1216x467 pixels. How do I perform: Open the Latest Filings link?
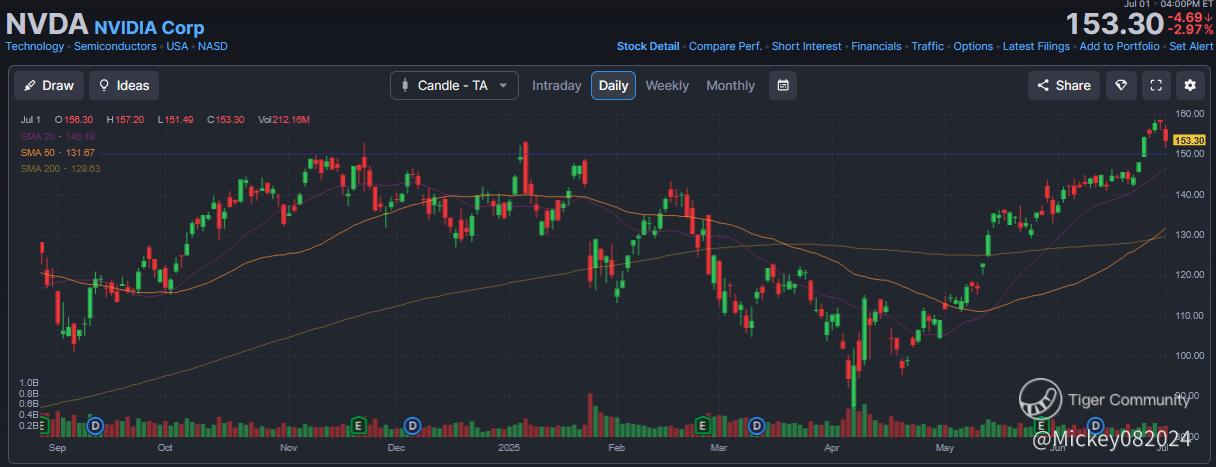1036,46
